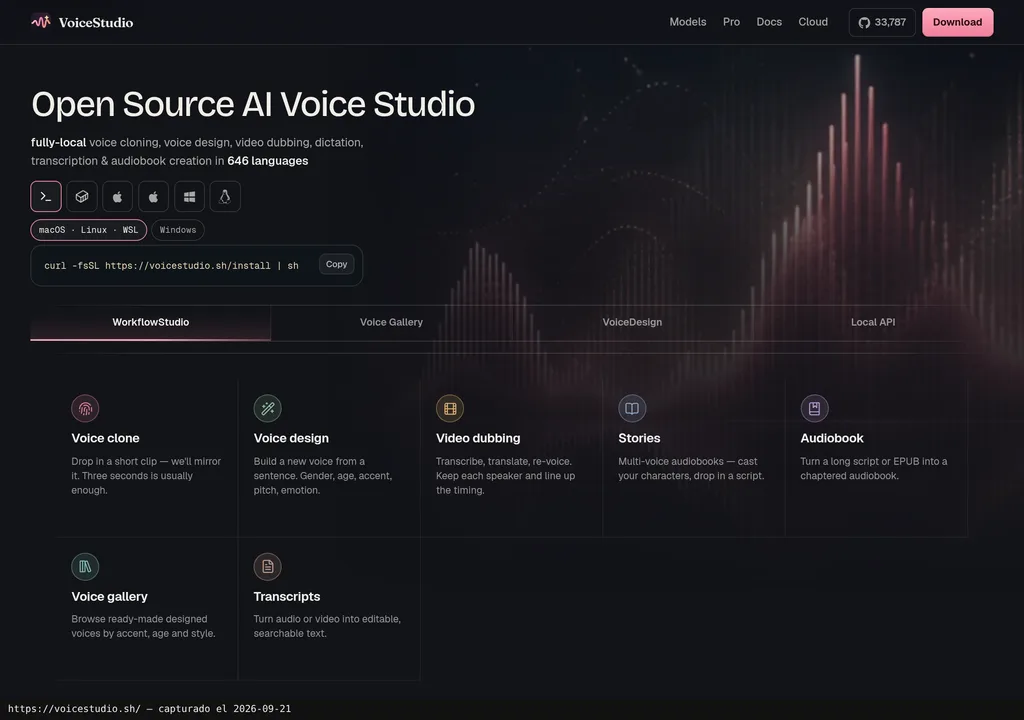
Task: Open the Audiobook card title
Action: click(x=832, y=438)
